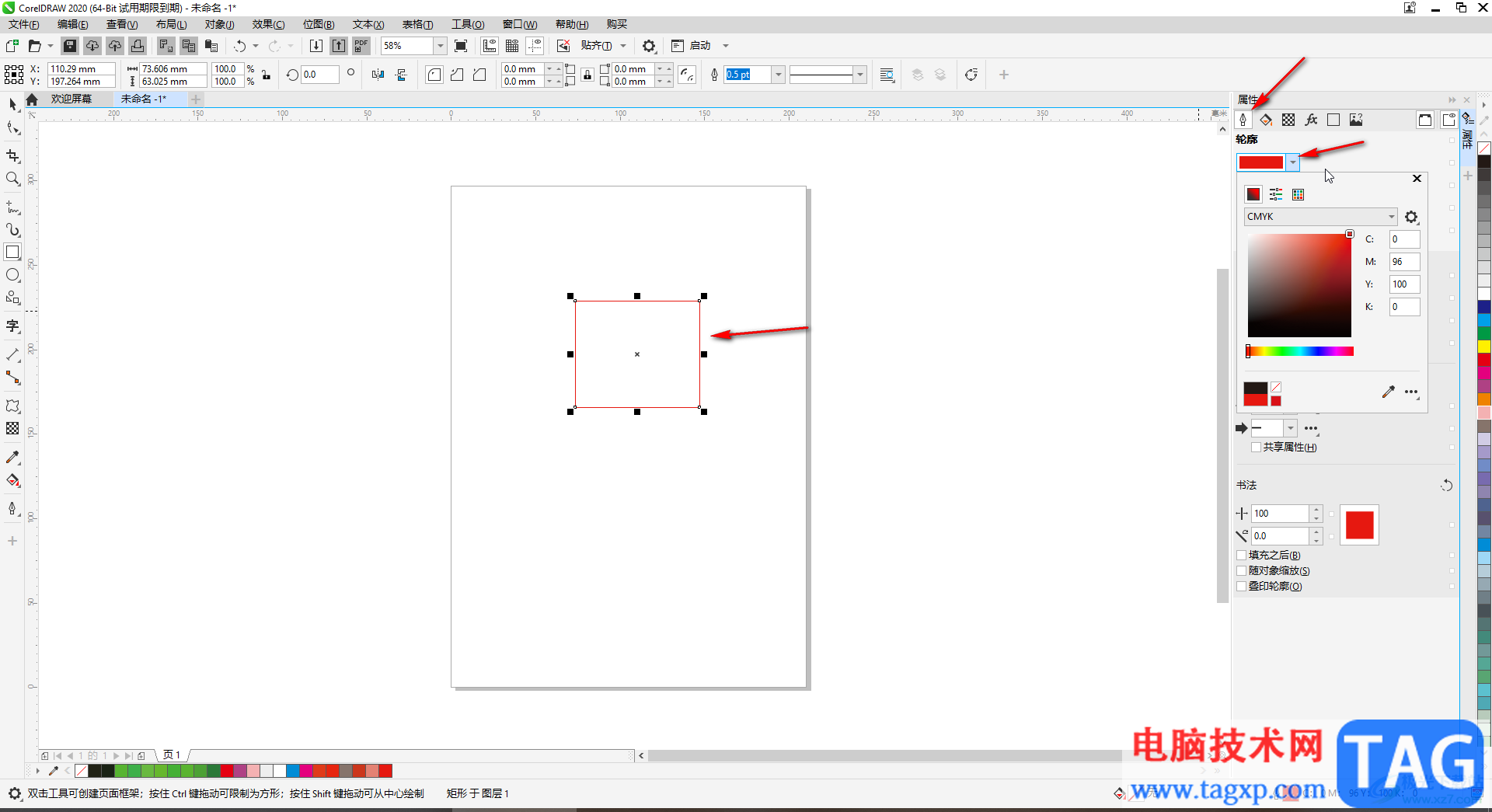This screenshot has height=812, width=1492.
Task: Toggle show grid button
Action: click(x=512, y=46)
